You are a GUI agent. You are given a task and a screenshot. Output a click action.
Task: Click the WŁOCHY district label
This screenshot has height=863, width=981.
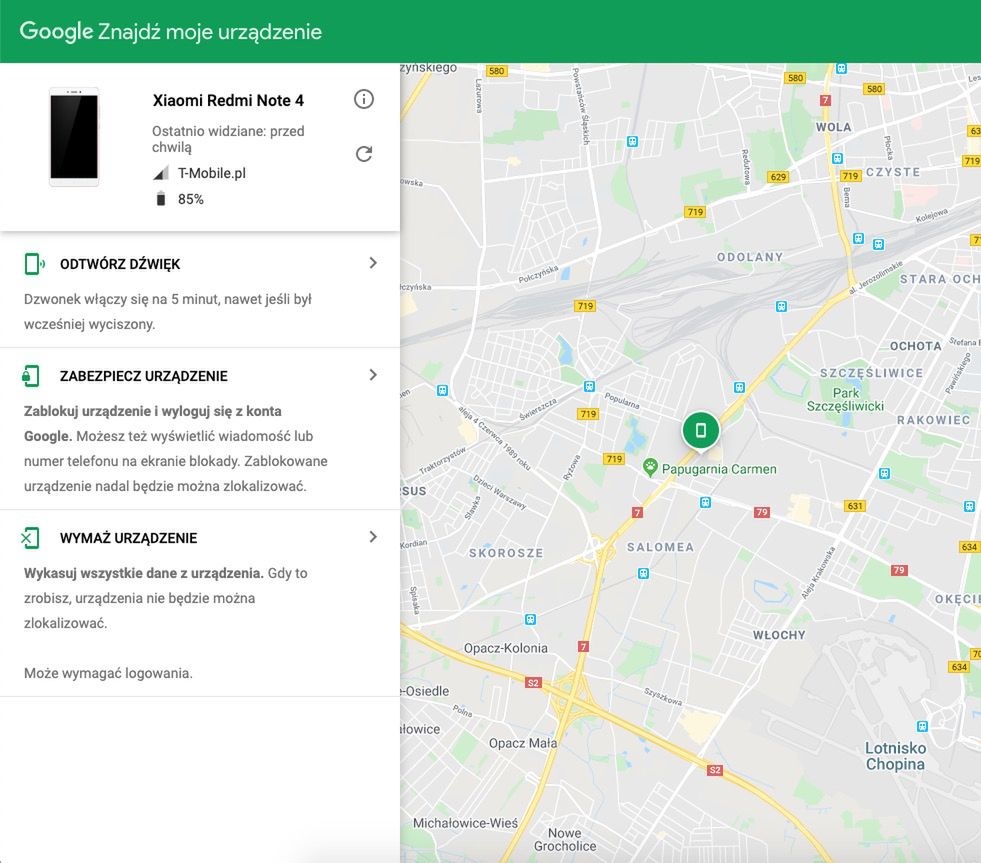[779, 635]
